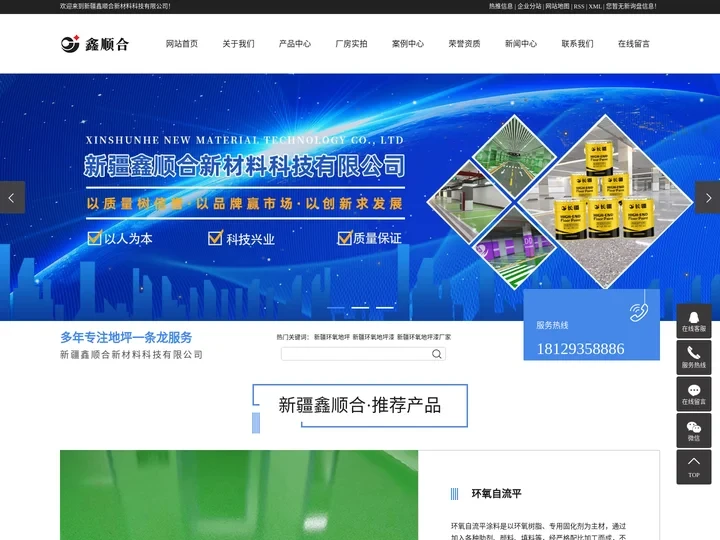This screenshot has width=720, height=540.
Task: Click the main blue banner image
Action: [x=360, y=197]
